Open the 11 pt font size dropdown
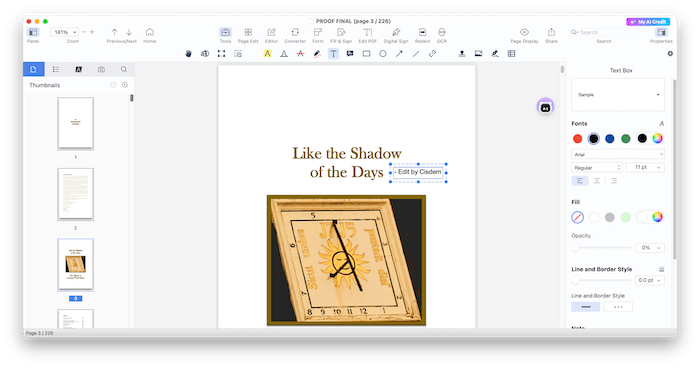This screenshot has width=700, height=368. (645, 167)
